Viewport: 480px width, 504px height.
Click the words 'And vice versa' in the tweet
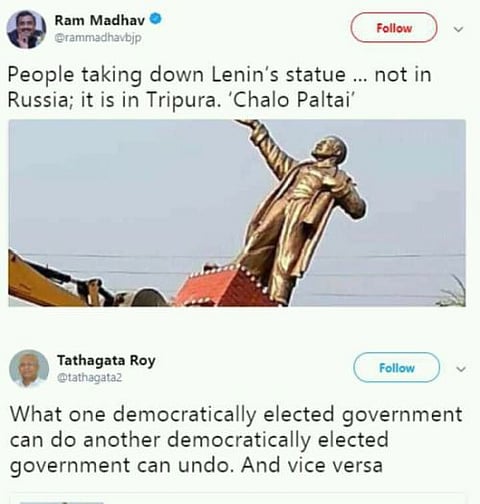coord(312,464)
